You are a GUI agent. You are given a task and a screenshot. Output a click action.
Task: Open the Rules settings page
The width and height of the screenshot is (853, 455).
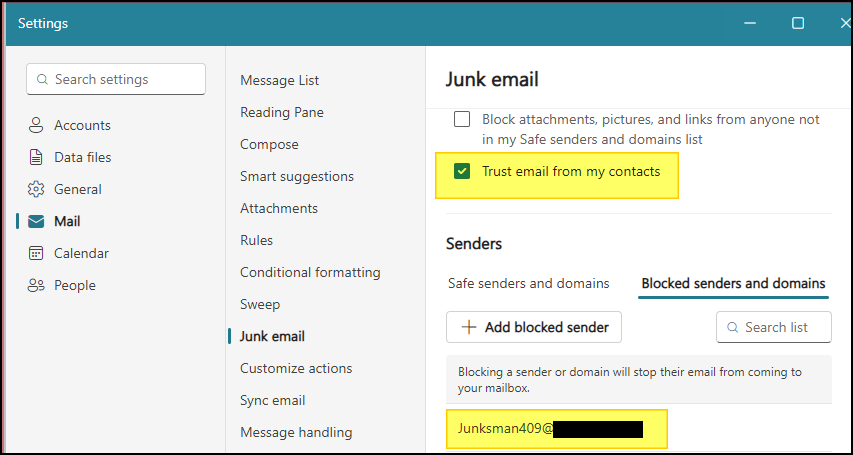click(x=256, y=241)
